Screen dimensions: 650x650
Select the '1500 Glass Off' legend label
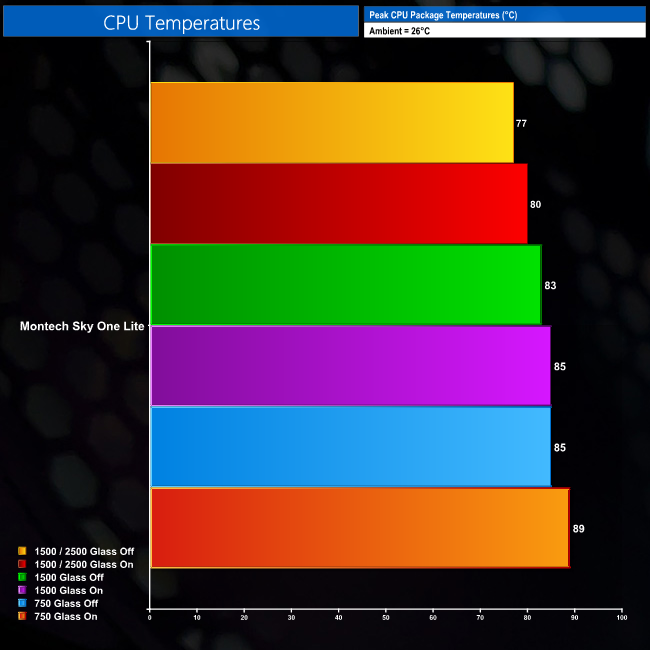tap(69, 577)
